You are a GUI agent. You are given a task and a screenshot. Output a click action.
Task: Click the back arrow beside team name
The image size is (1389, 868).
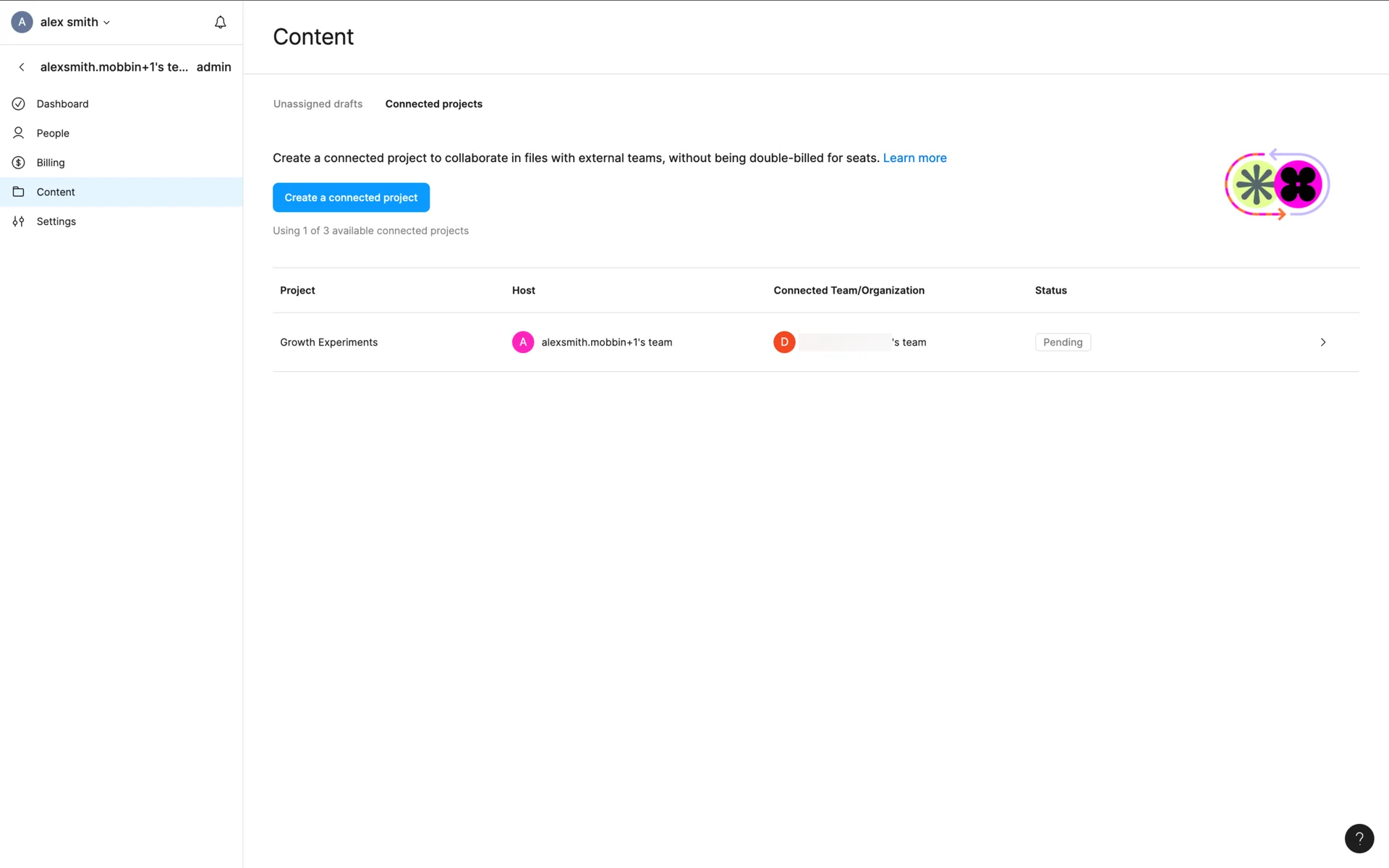point(22,67)
